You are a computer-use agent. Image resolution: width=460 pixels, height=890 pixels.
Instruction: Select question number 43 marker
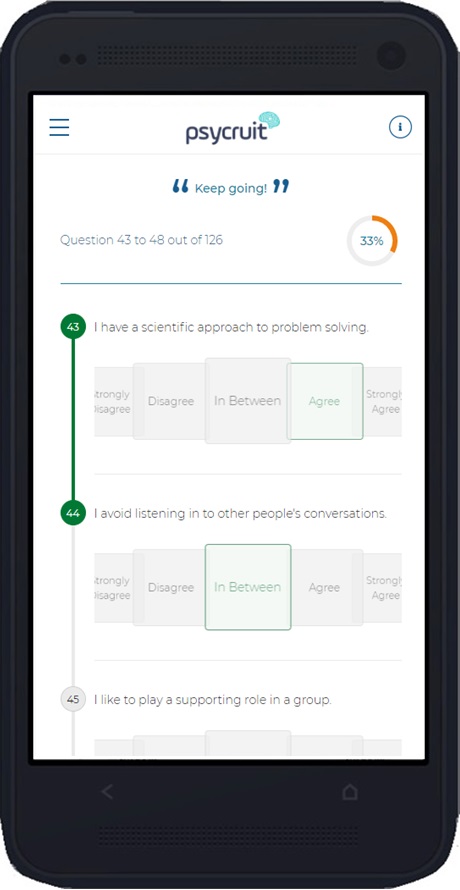73,327
